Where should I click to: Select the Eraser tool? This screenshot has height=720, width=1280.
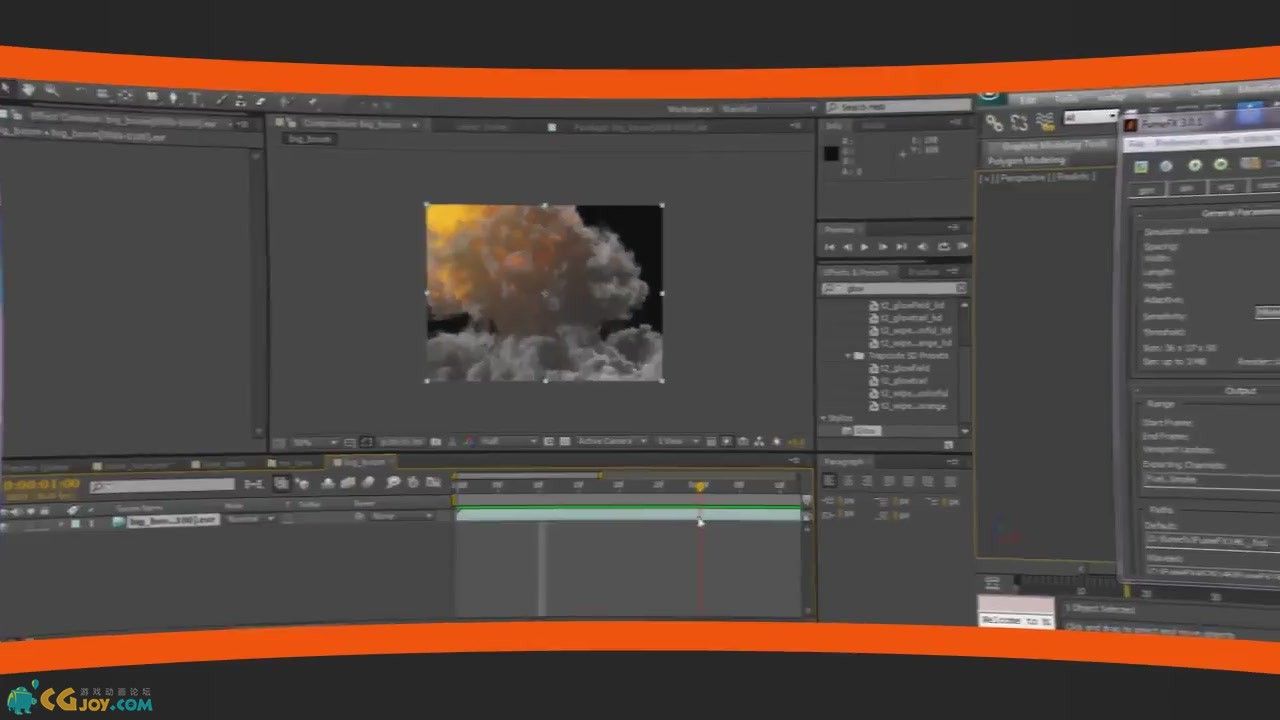pos(260,101)
